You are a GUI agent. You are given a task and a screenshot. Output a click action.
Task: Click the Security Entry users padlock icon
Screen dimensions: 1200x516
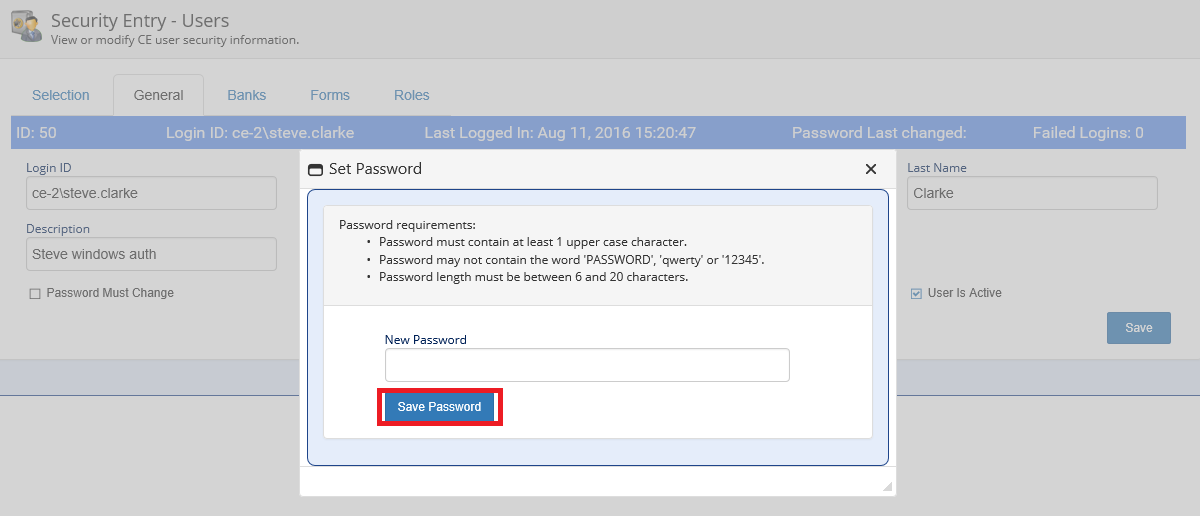pos(26,26)
